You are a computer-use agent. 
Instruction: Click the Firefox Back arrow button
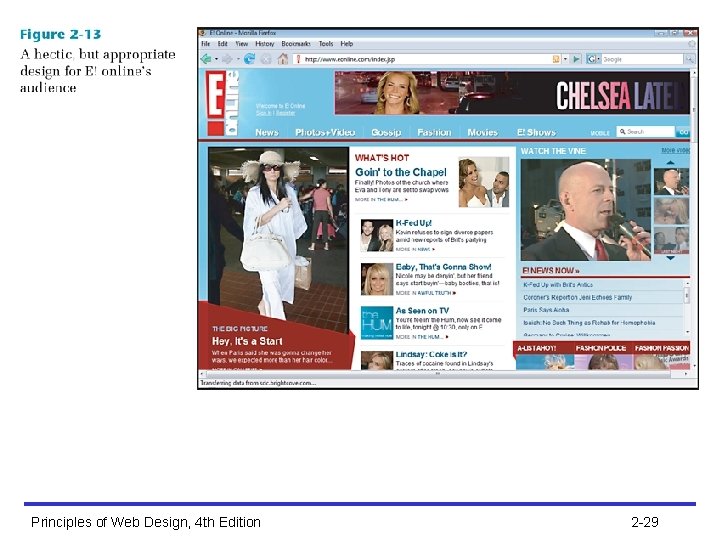click(206, 59)
